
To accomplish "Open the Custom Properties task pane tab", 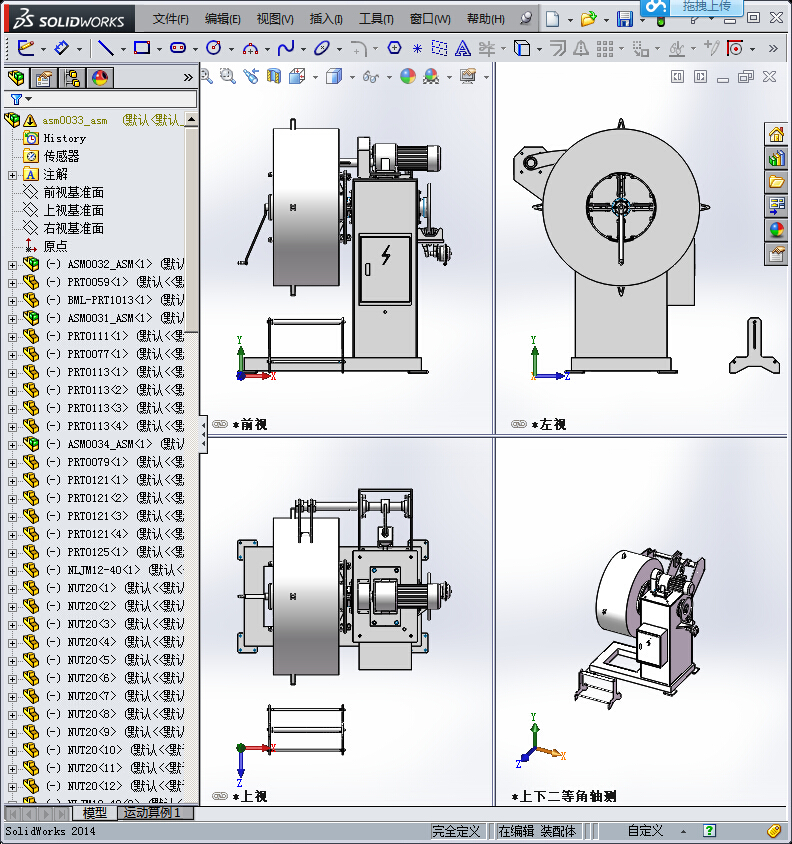I will (x=776, y=254).
